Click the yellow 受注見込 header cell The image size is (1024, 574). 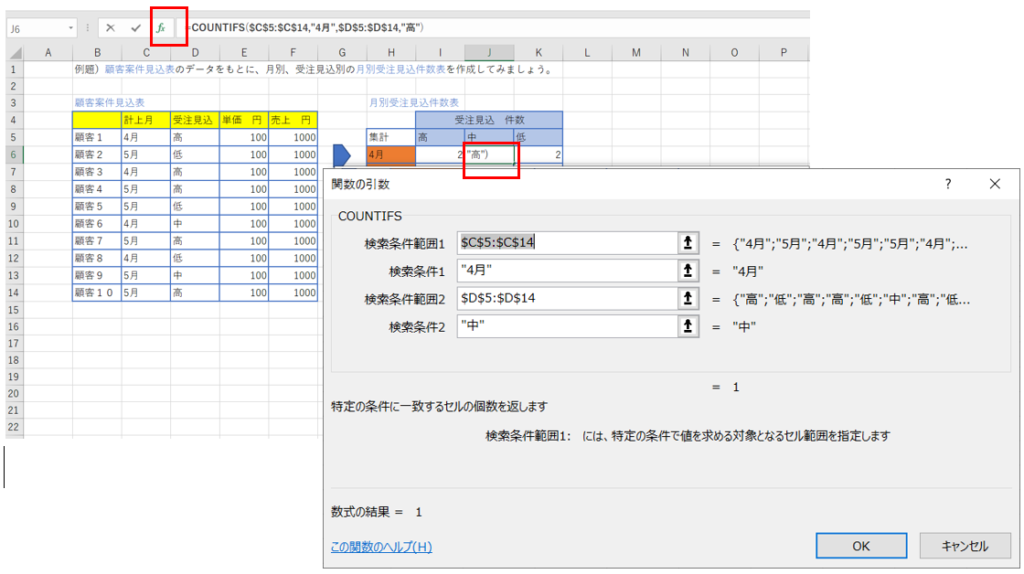point(195,120)
